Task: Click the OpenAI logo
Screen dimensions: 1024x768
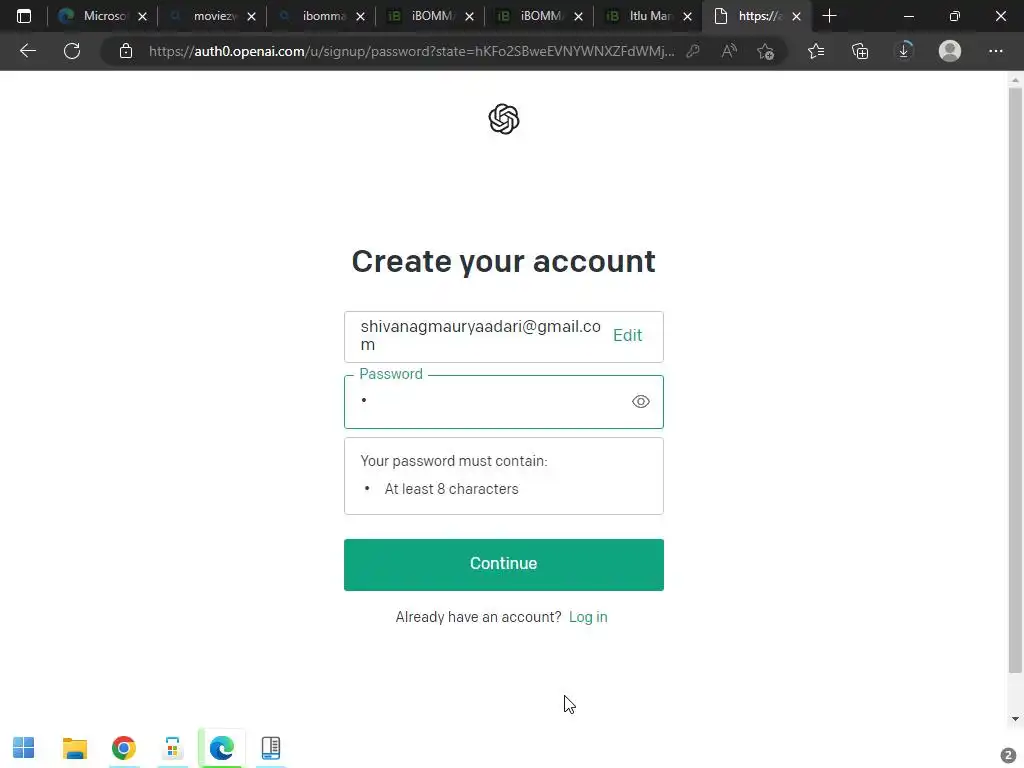Action: [x=504, y=119]
